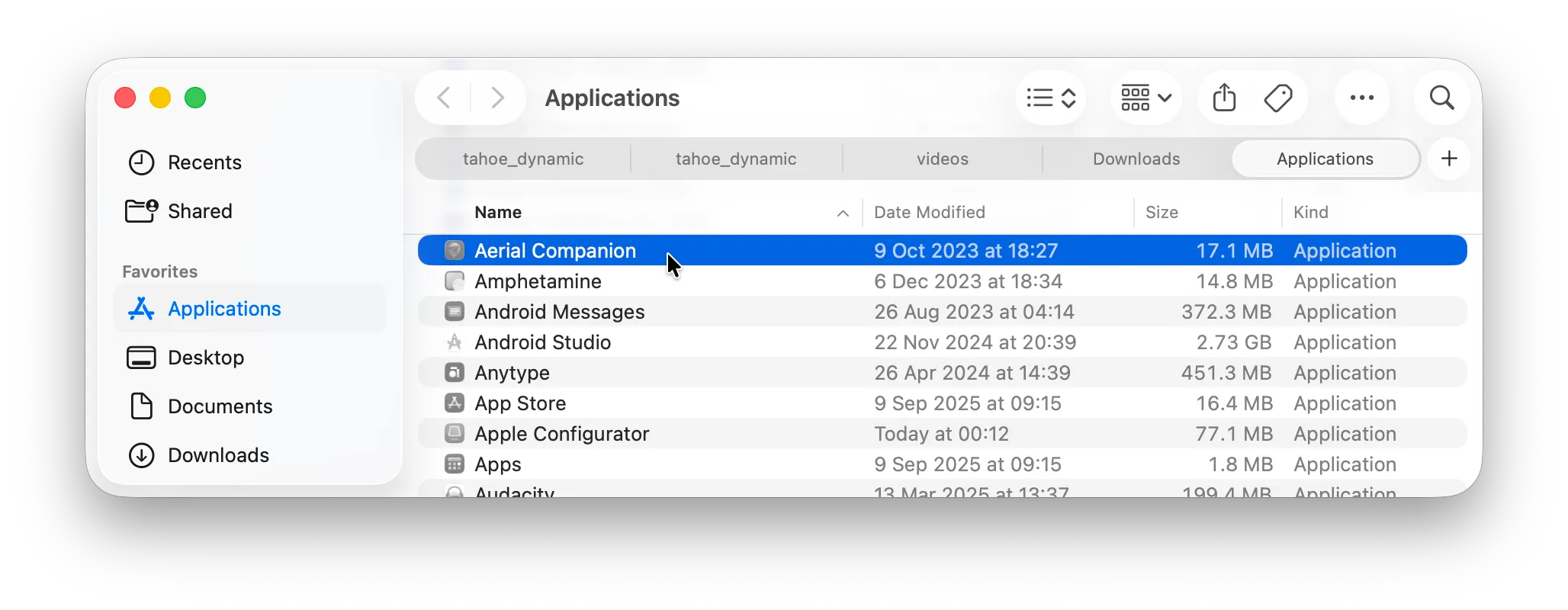Sort by the Name column header
The height and width of the screenshot is (610, 1568).
[498, 213]
